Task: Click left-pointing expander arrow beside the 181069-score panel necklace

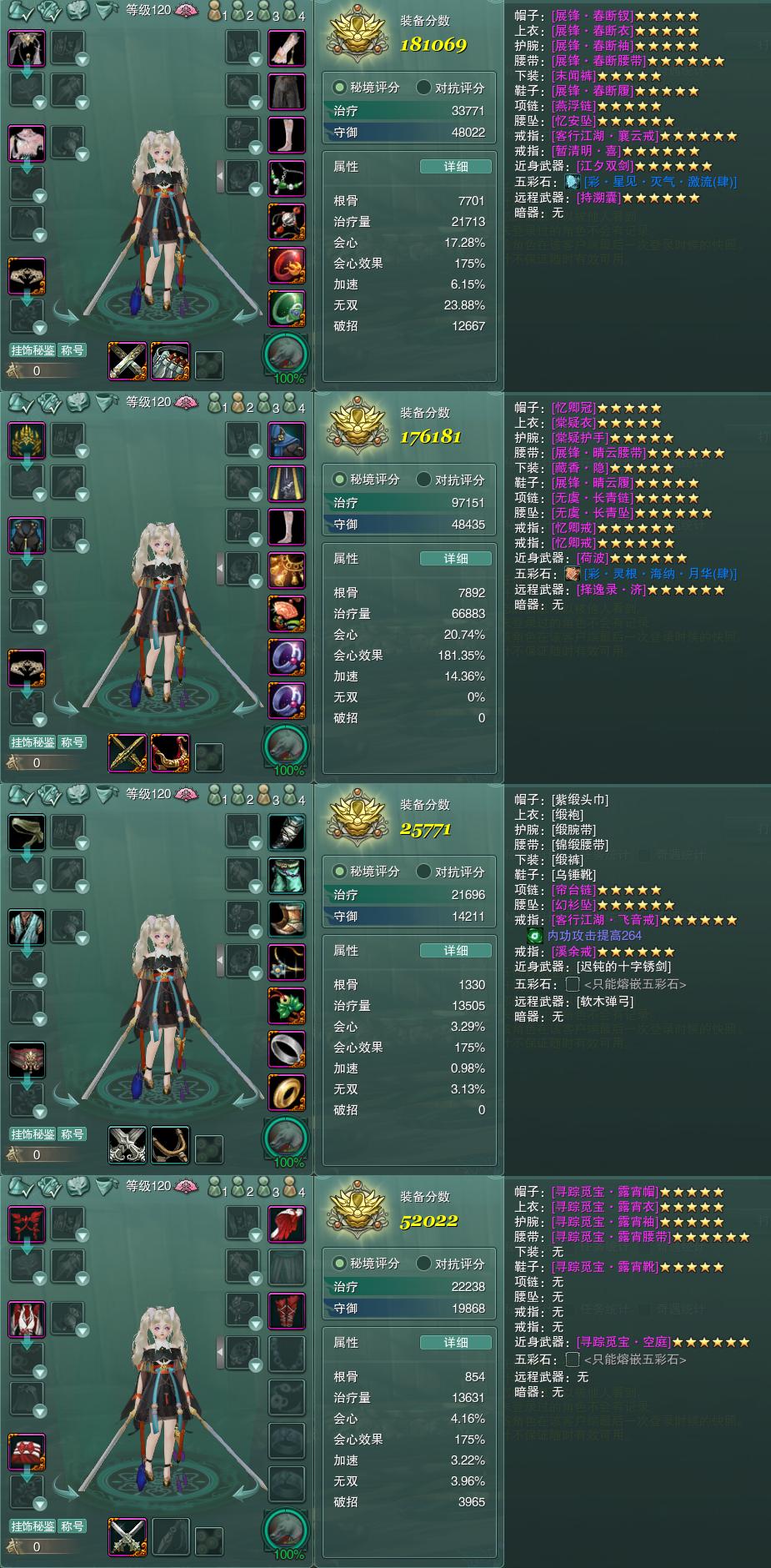Action: [220, 177]
